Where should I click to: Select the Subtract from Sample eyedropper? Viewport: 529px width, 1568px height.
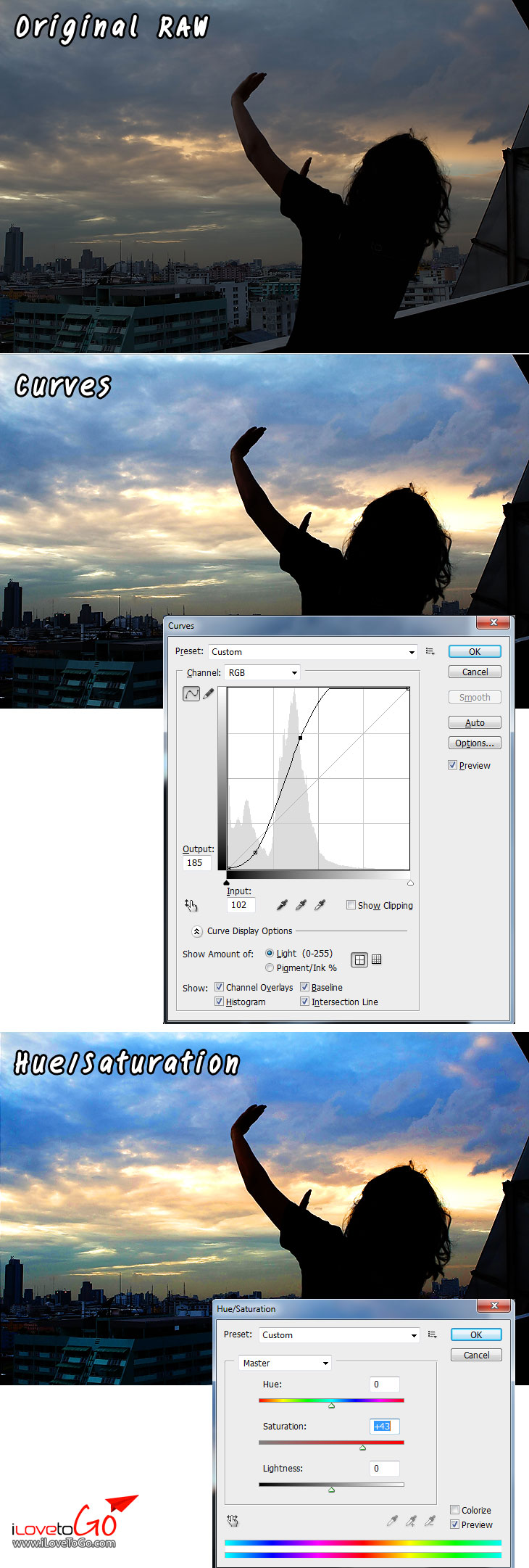[430, 1521]
